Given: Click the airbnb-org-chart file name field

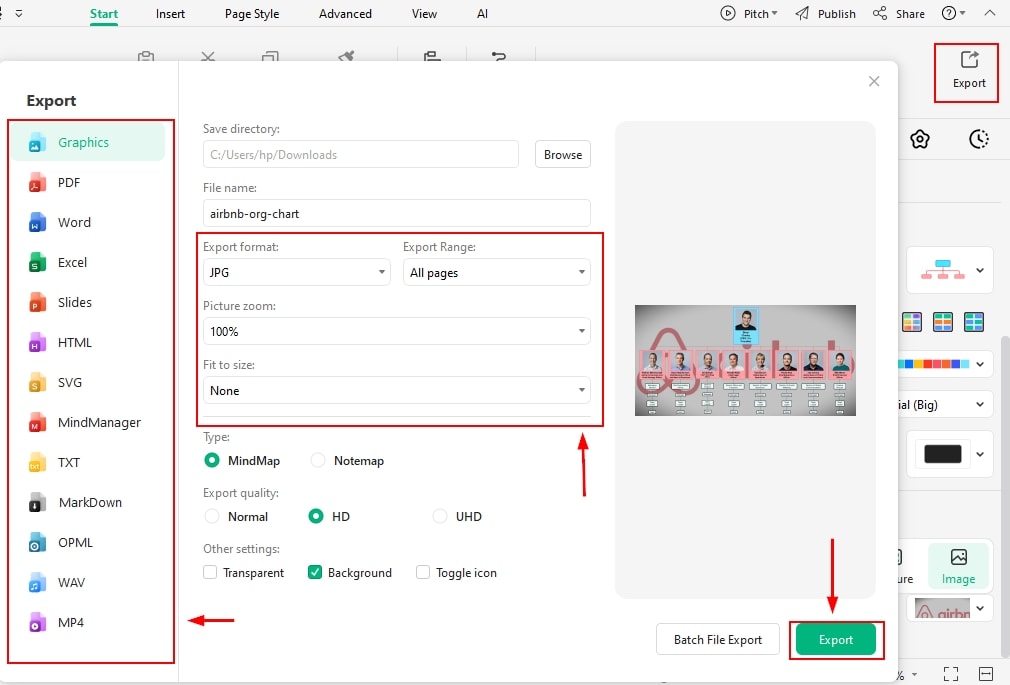Looking at the screenshot, I should point(396,212).
